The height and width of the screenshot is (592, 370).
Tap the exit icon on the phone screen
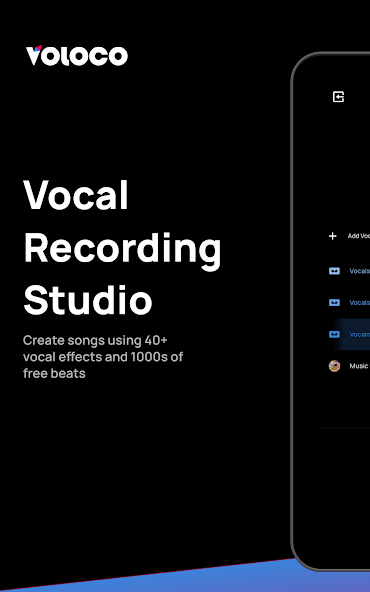(x=338, y=97)
